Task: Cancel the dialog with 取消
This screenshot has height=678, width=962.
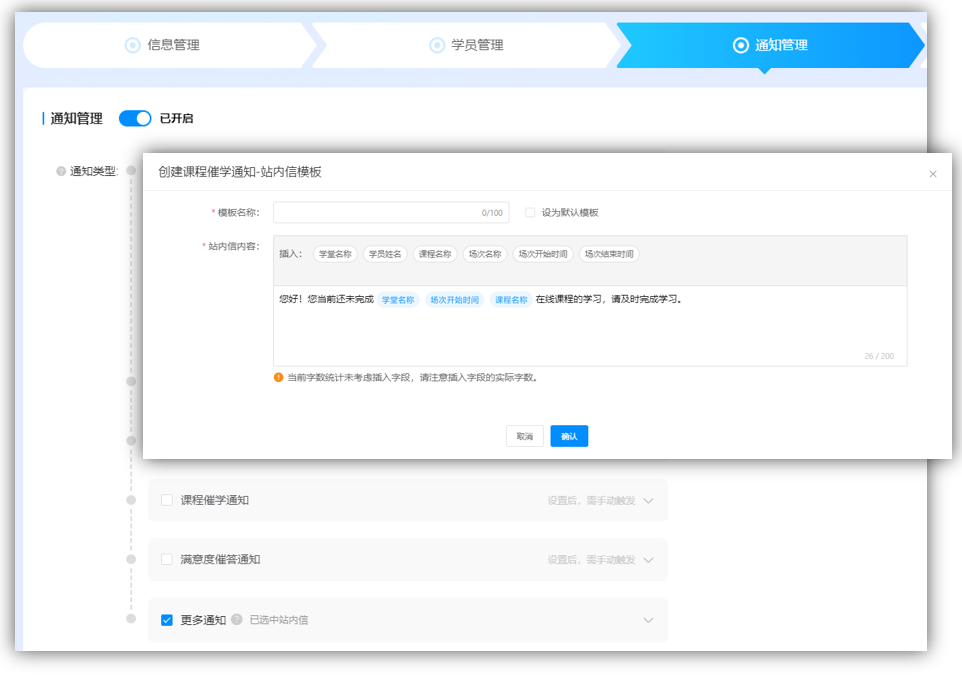Action: (x=524, y=435)
